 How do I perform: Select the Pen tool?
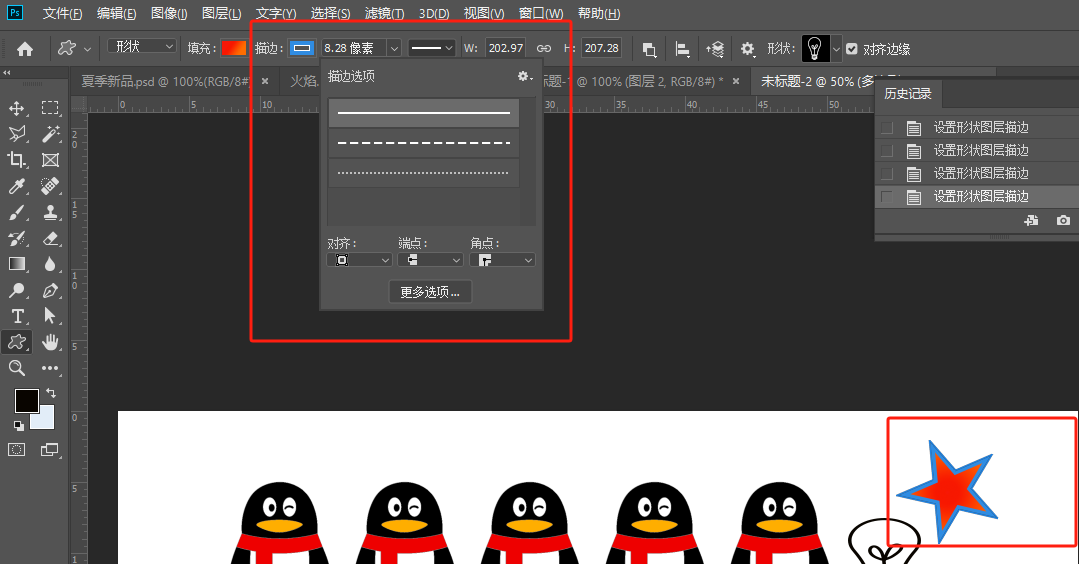50,290
